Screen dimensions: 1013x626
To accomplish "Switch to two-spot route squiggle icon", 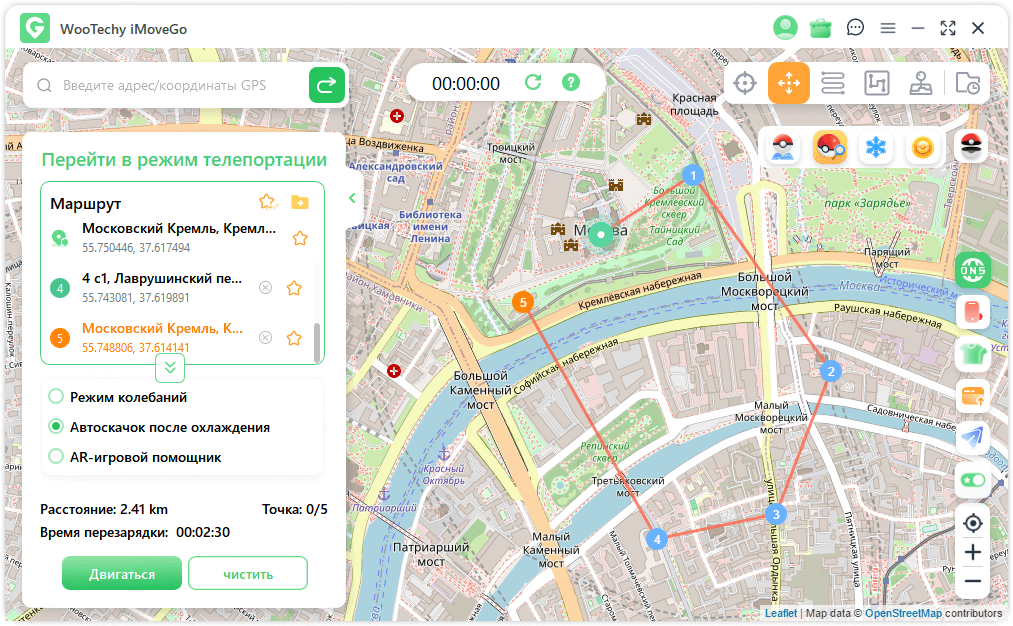I will (833, 83).
